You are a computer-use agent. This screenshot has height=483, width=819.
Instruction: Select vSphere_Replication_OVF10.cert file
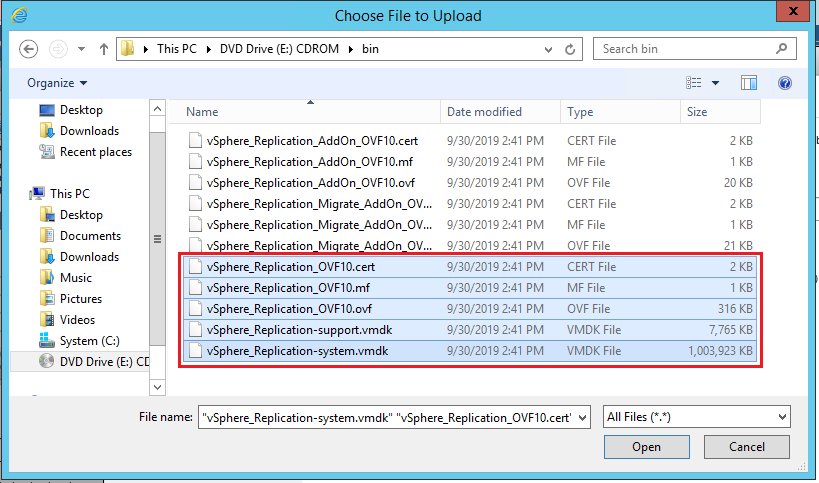tap(470, 267)
